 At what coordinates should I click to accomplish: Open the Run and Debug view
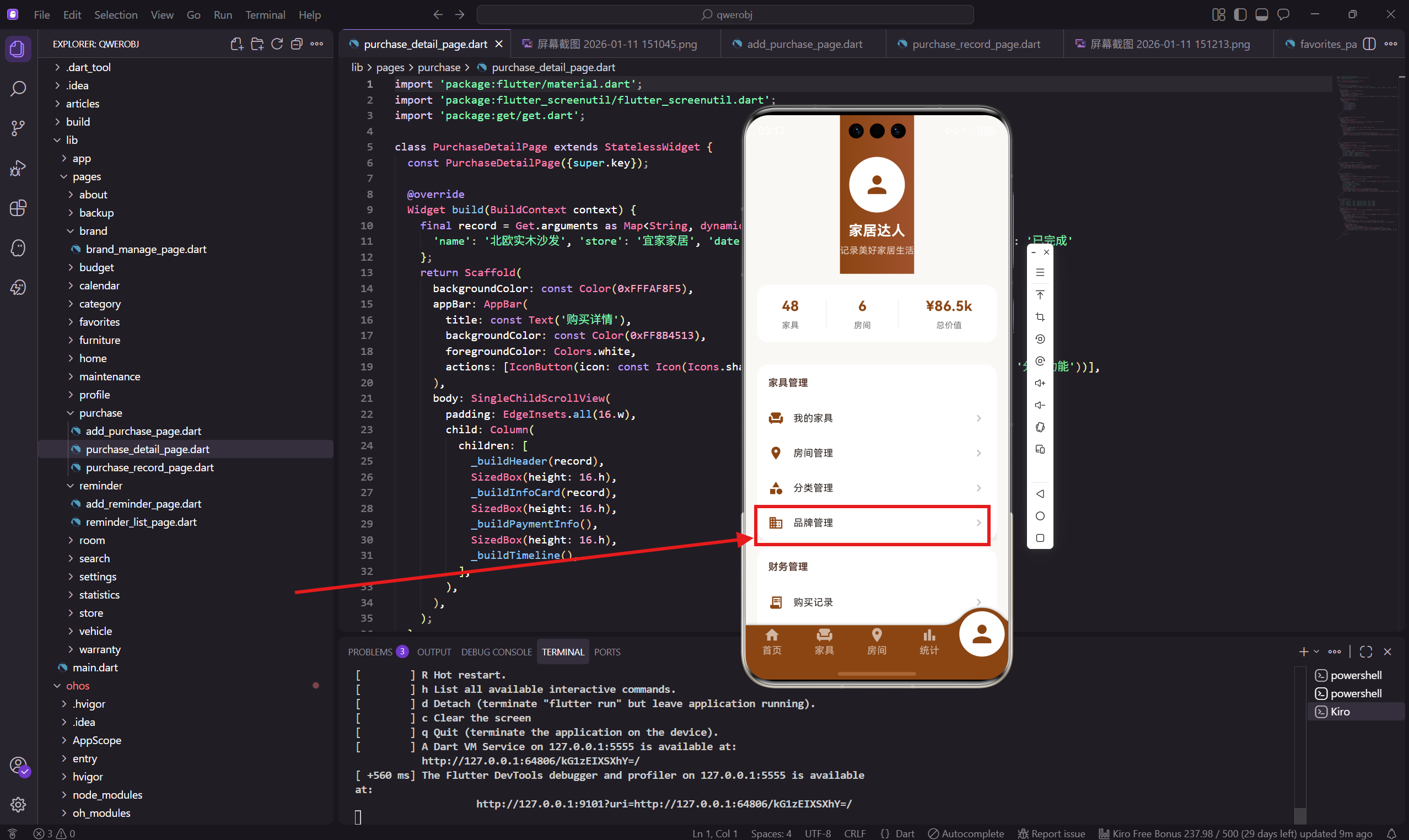[18, 168]
